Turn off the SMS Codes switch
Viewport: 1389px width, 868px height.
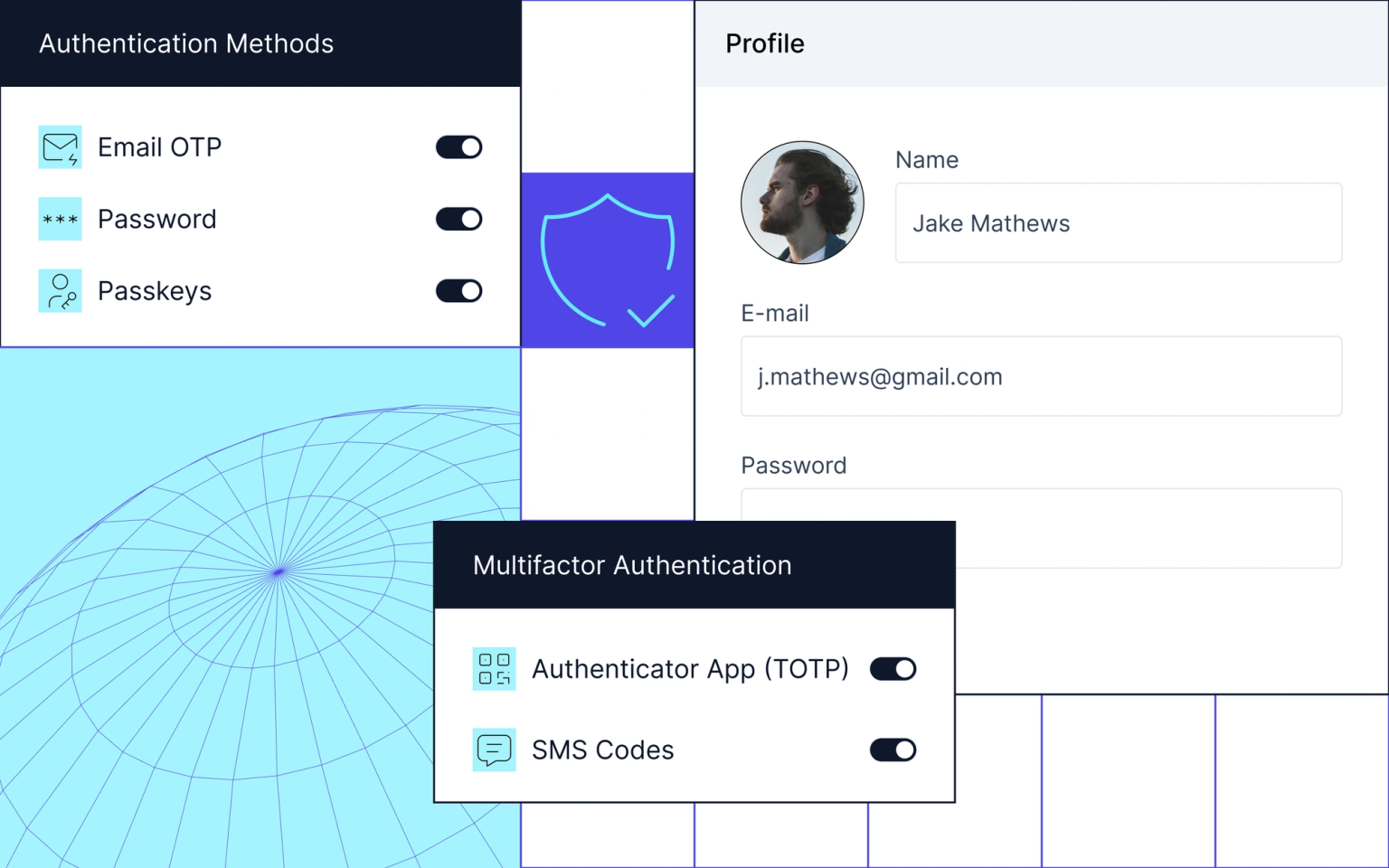pos(893,750)
